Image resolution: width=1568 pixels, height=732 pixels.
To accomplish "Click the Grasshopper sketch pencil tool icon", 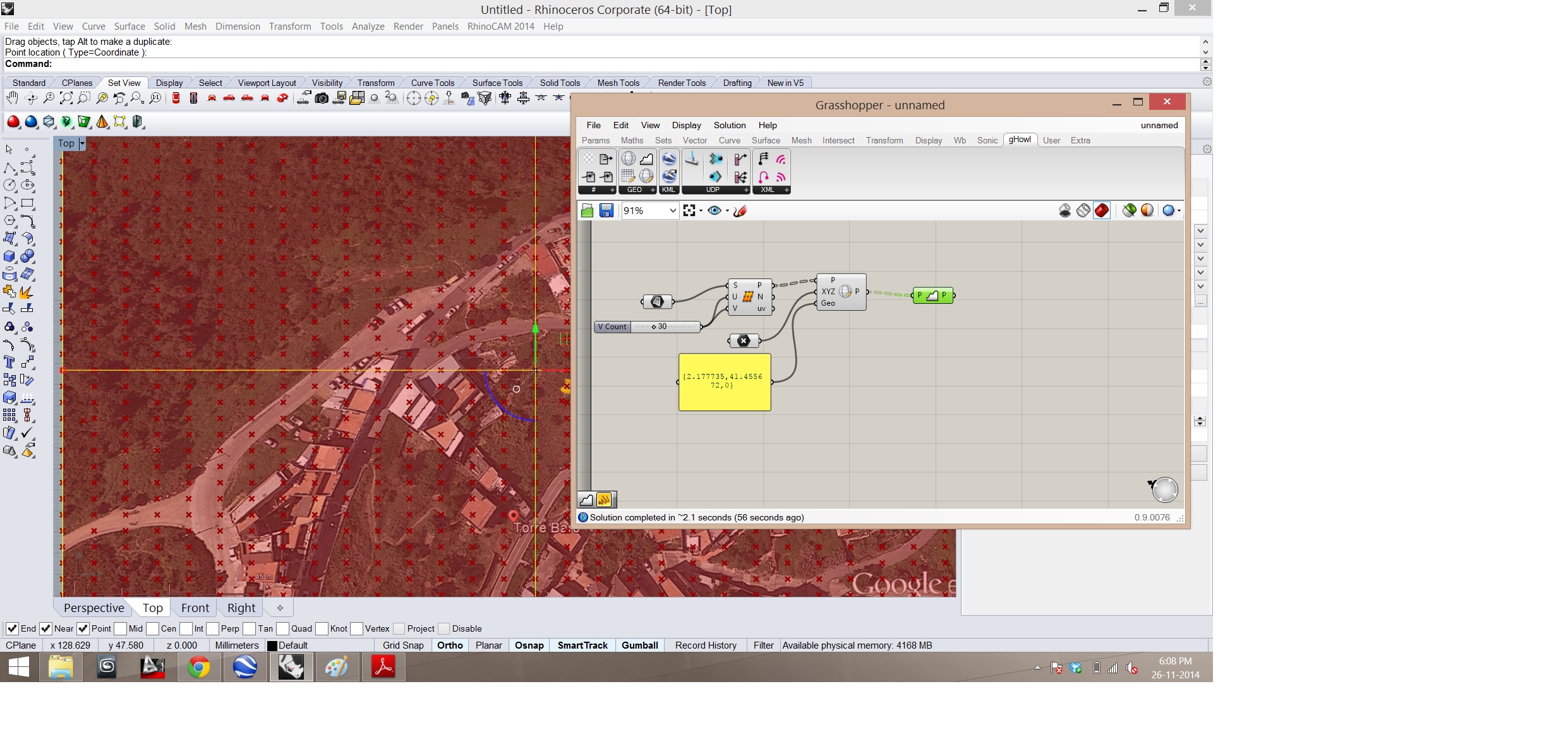I will (740, 211).
